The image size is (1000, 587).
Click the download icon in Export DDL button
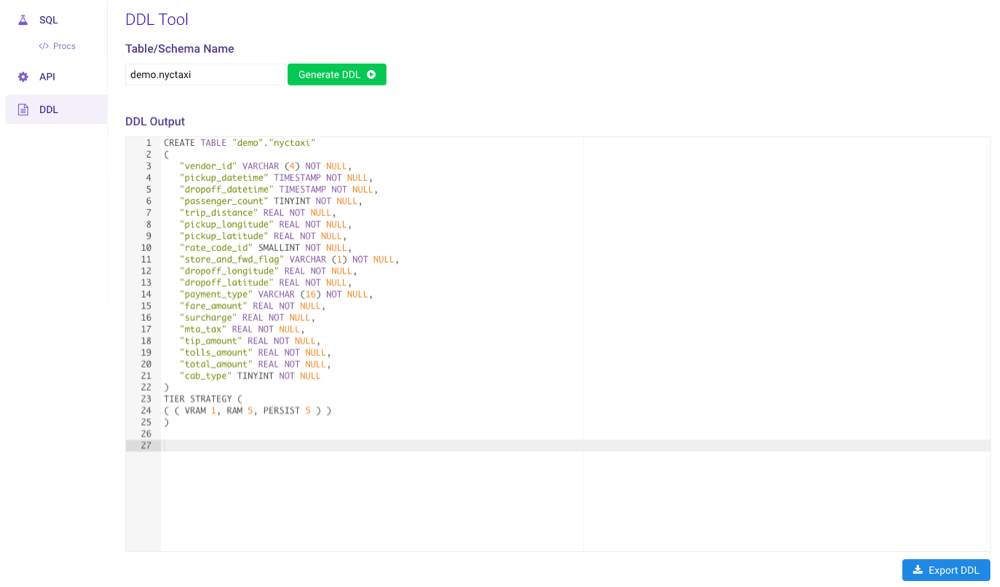point(916,569)
